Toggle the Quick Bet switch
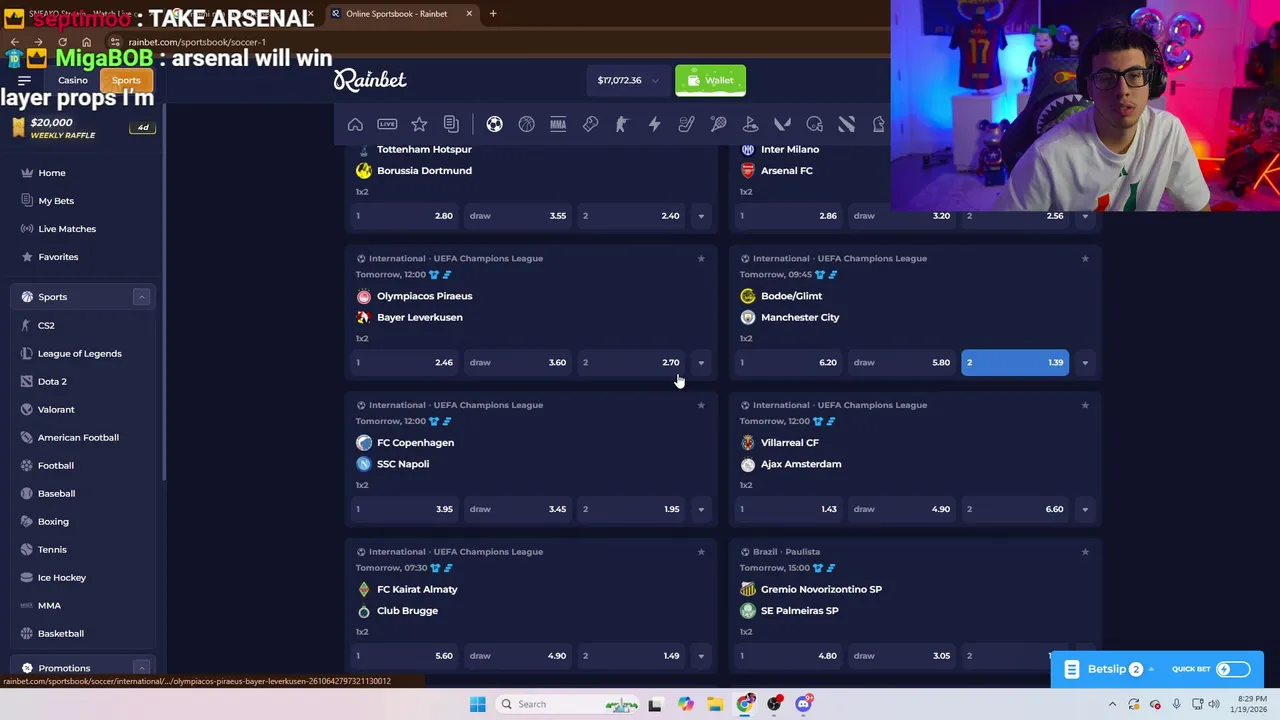This screenshot has height=720, width=1280. tap(1233, 669)
